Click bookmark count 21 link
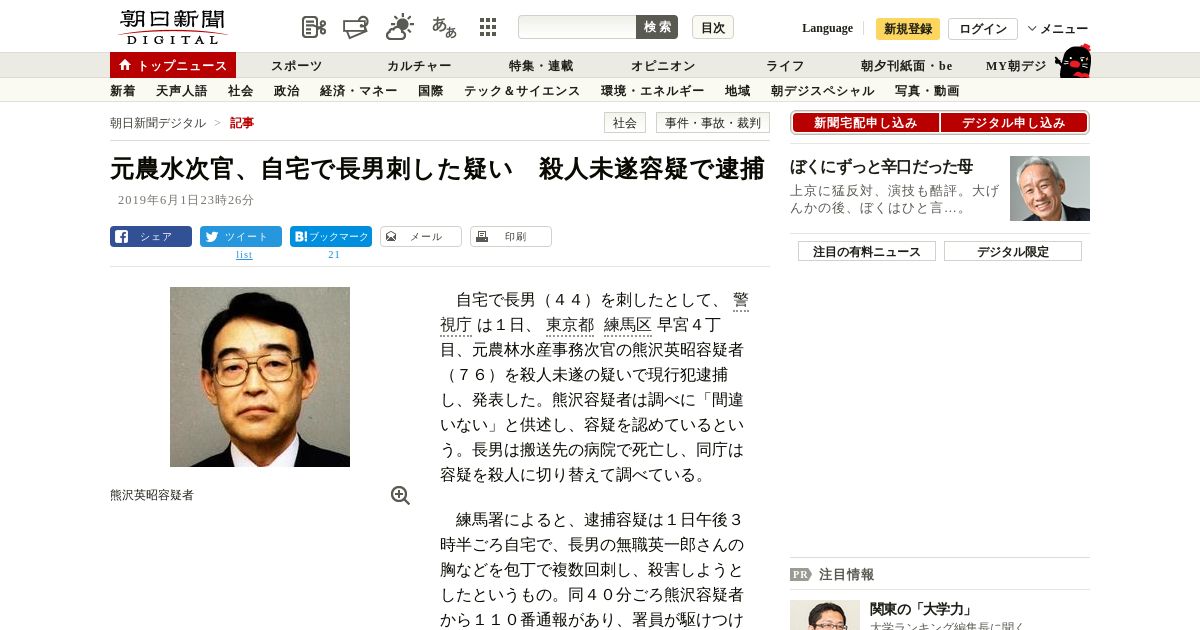The height and width of the screenshot is (630, 1200). [334, 255]
